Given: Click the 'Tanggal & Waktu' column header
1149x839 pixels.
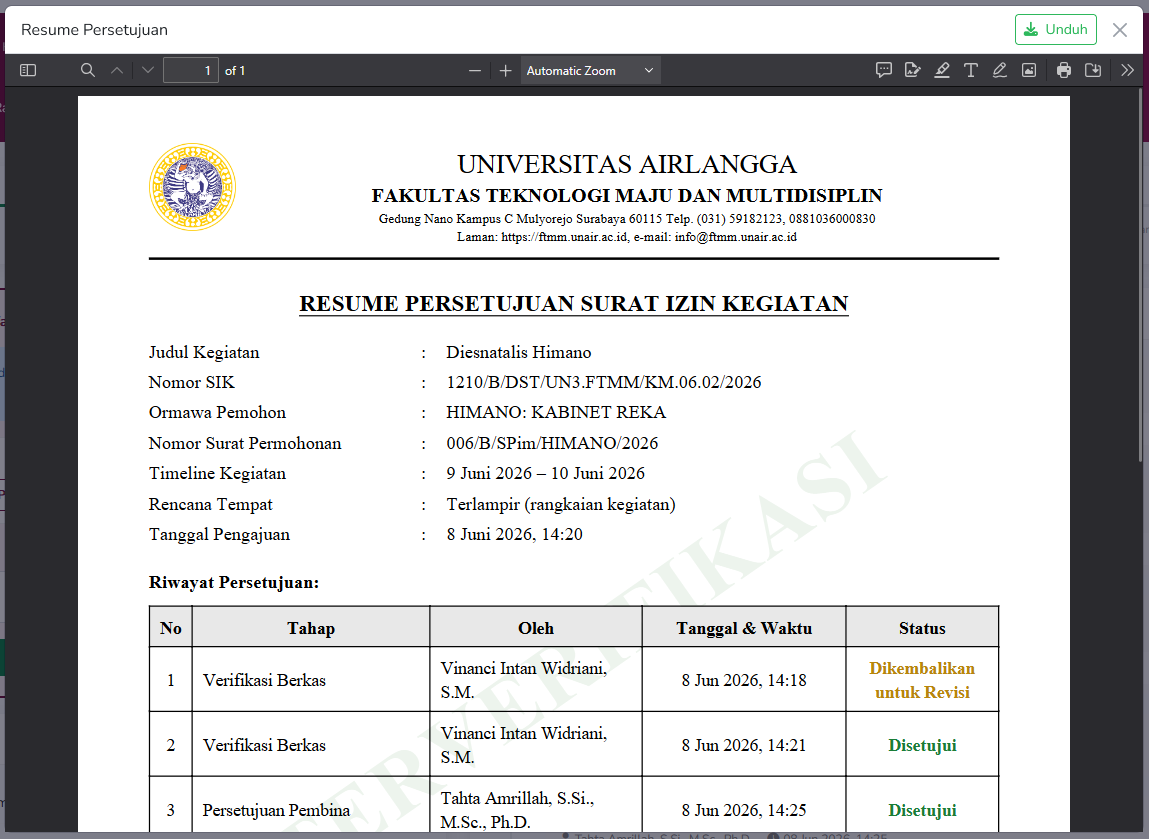Looking at the screenshot, I should (744, 628).
